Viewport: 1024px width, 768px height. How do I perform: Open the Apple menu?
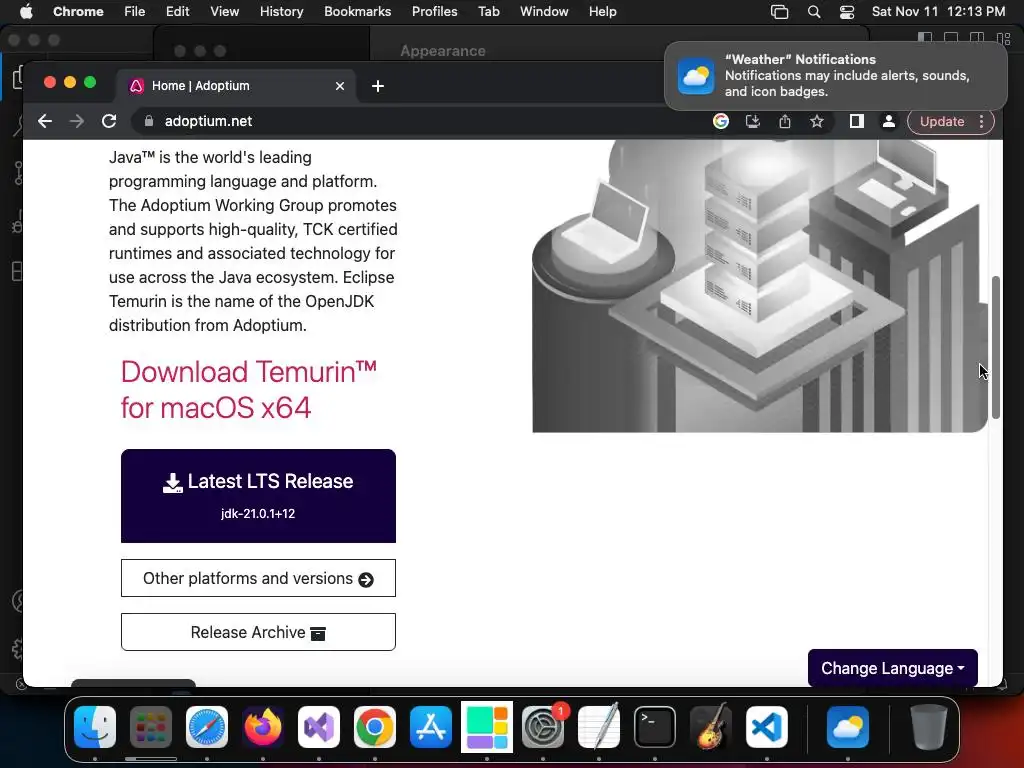26,12
